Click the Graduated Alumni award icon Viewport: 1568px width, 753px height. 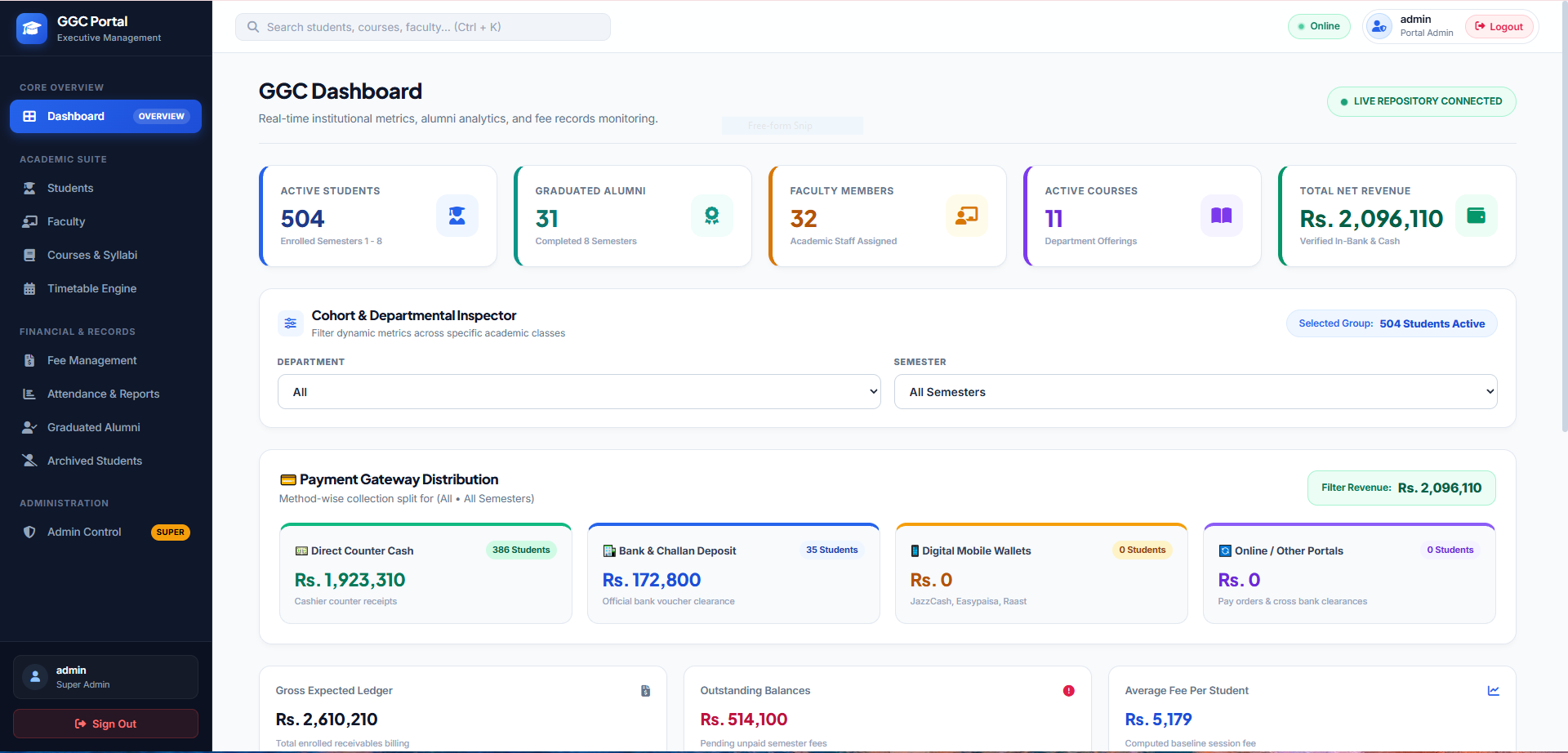tap(712, 216)
